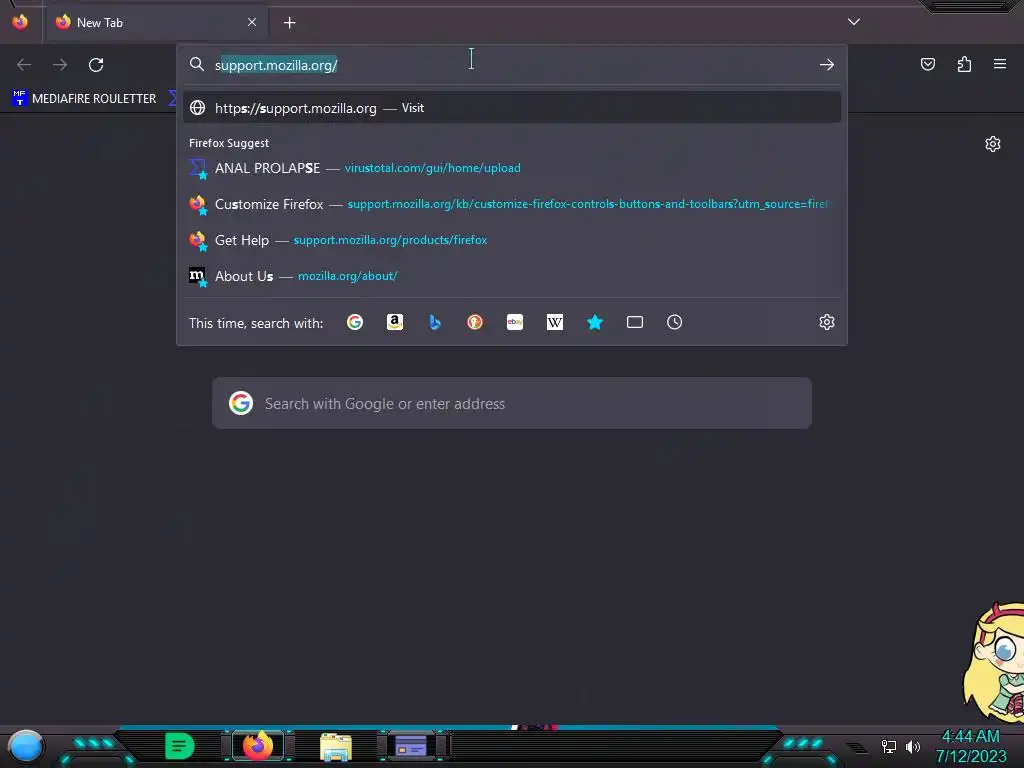1024x768 pixels.
Task: Click the 4:44 AM clock
Action: point(970,737)
